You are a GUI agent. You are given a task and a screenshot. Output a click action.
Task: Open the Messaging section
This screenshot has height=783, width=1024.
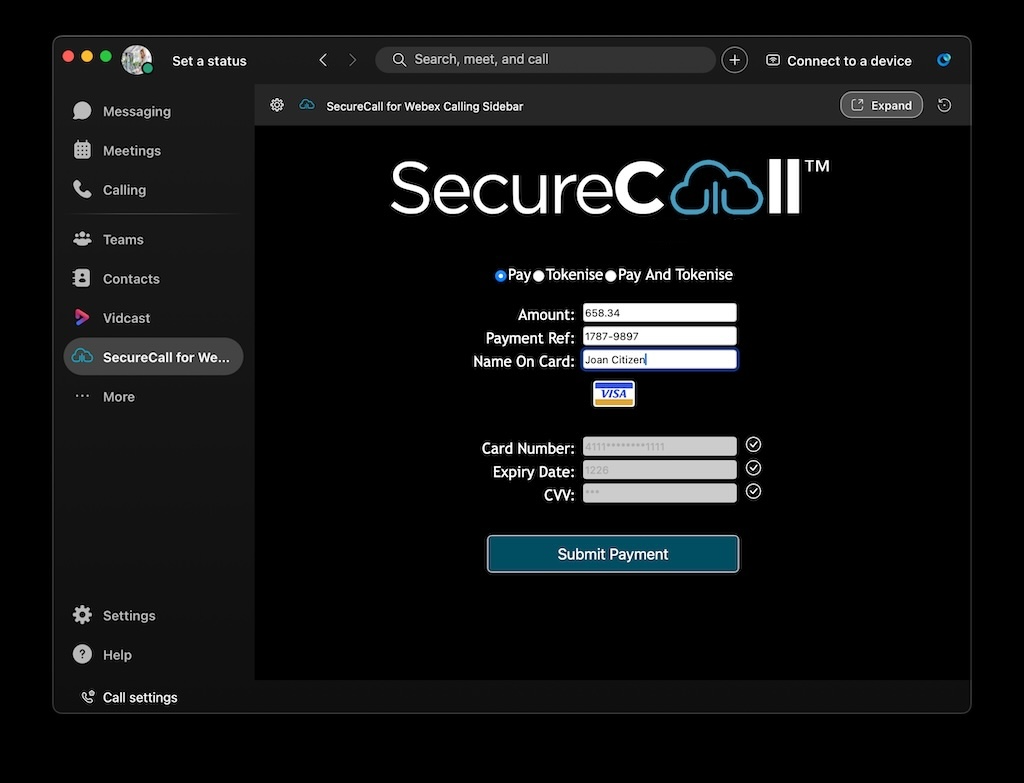[x=153, y=111]
